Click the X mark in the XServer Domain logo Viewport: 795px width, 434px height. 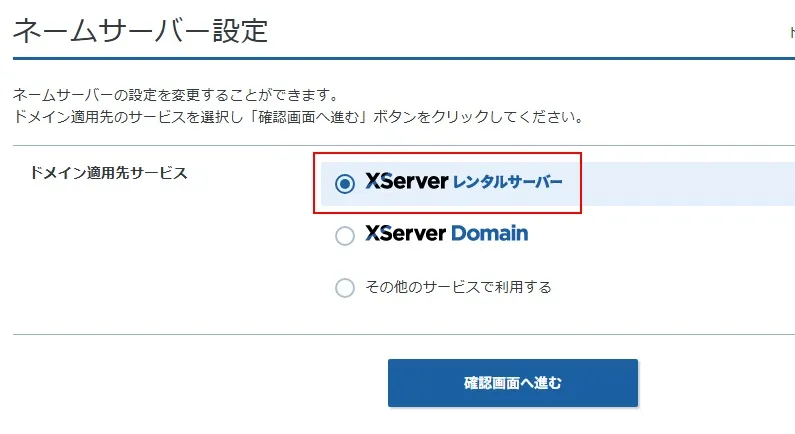point(374,234)
